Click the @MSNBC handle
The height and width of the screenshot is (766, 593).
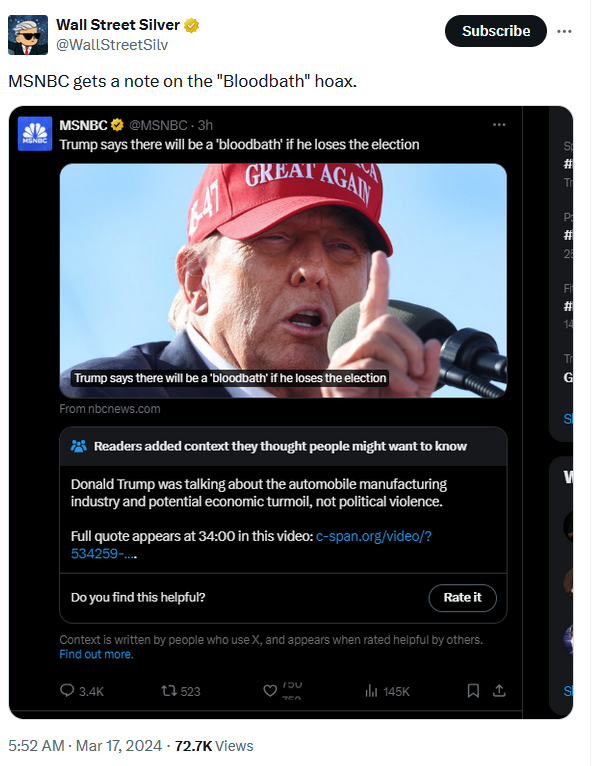click(158, 125)
